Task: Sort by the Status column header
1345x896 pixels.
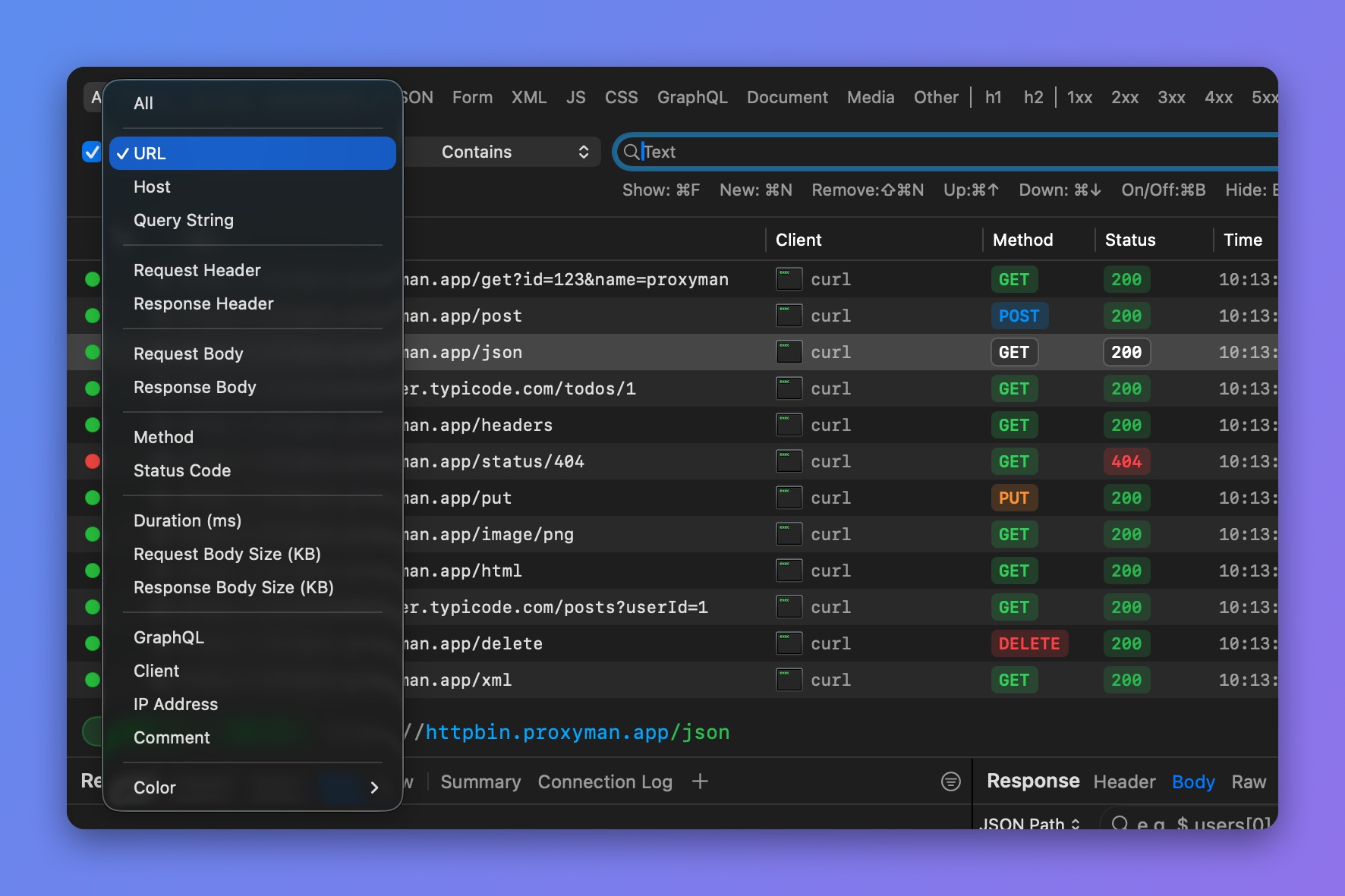Action: (x=1129, y=240)
